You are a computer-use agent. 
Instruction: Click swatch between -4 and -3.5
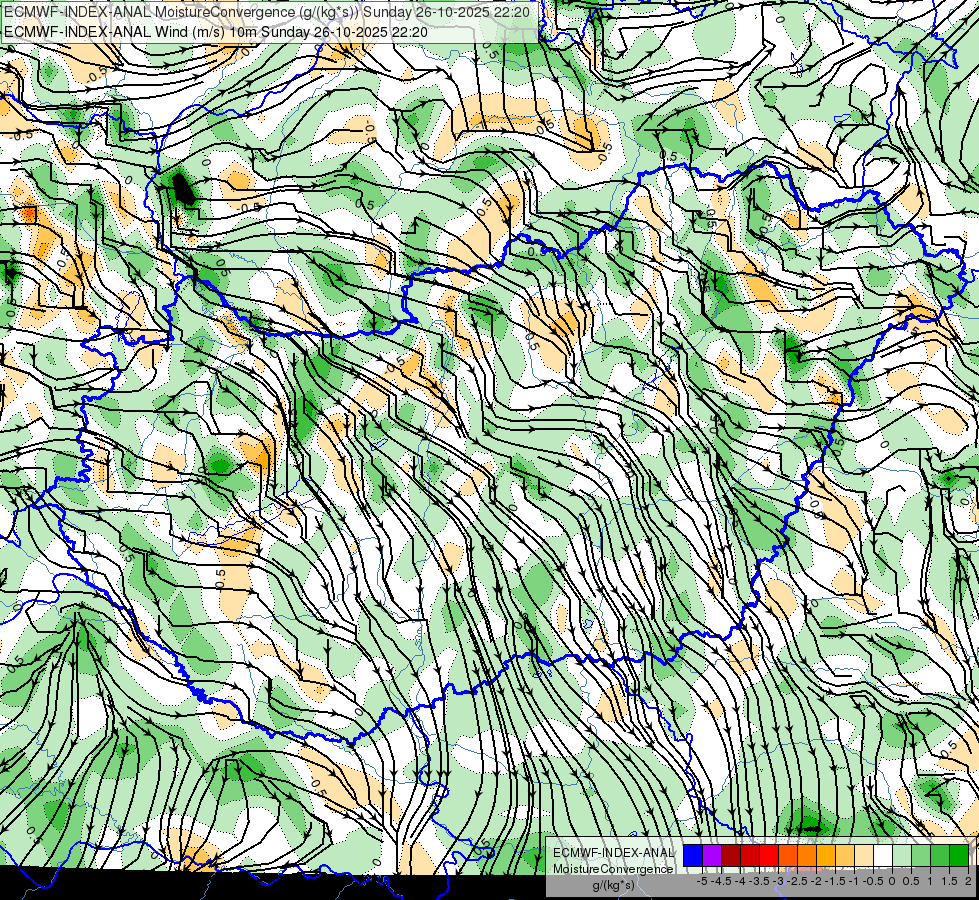750,855
